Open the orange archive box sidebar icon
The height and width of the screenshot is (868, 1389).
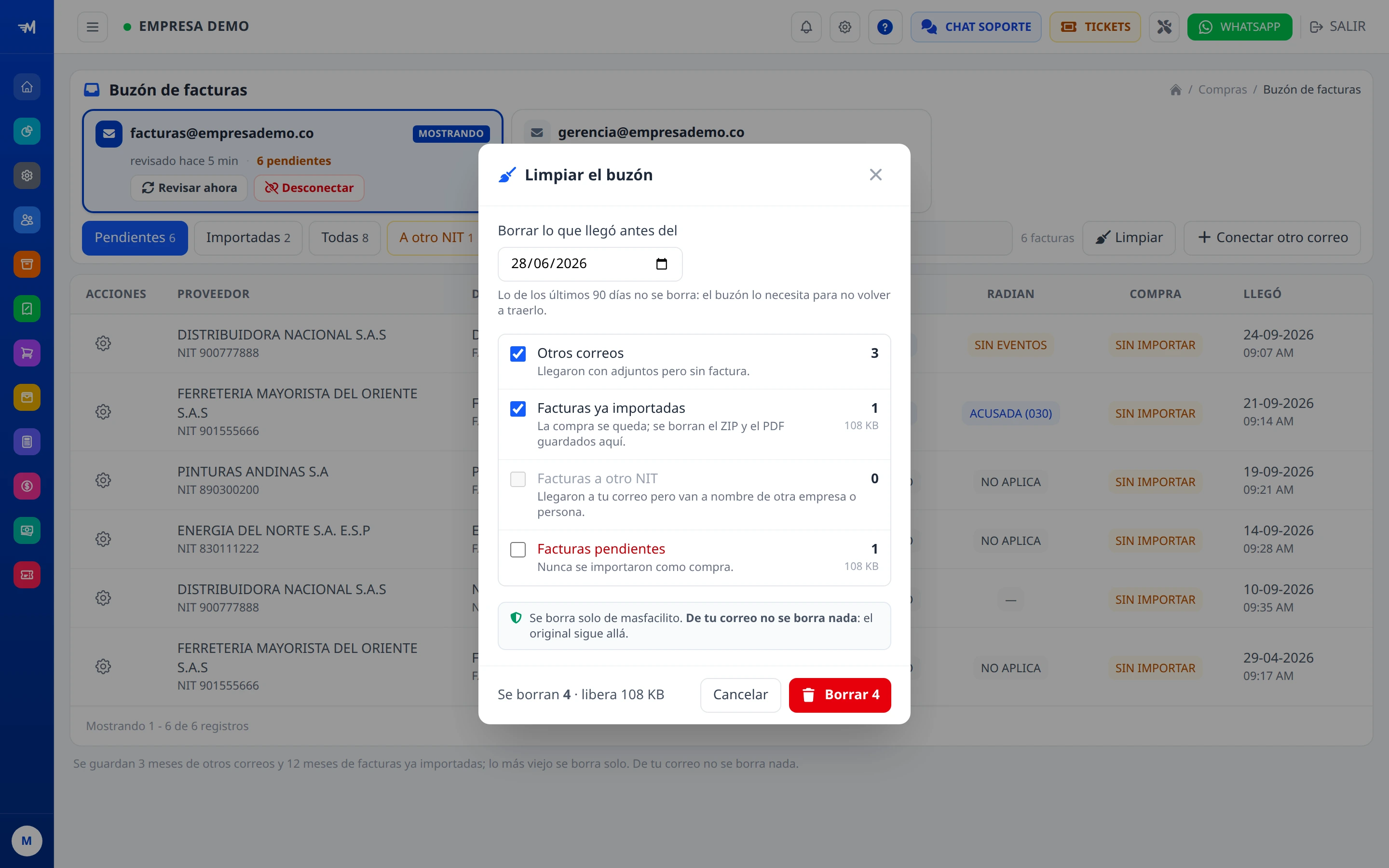[x=27, y=264]
